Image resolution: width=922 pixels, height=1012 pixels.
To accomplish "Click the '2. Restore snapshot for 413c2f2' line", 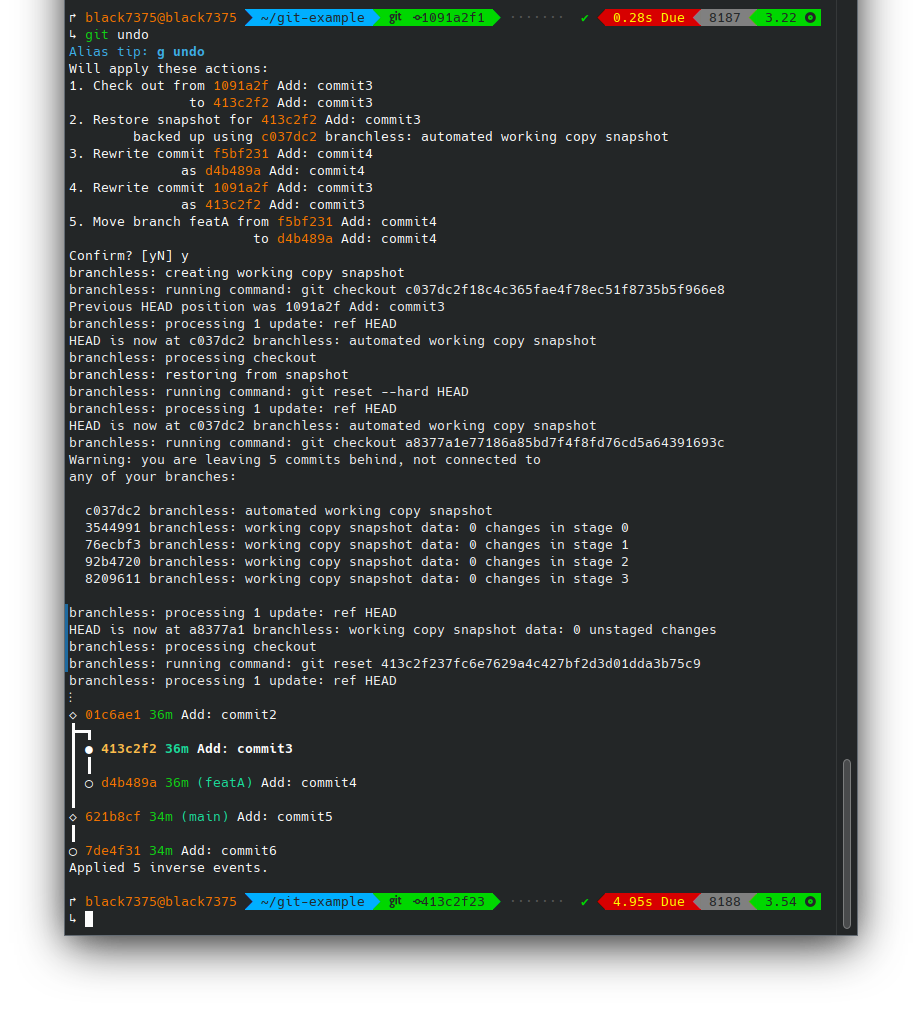I will [245, 119].
